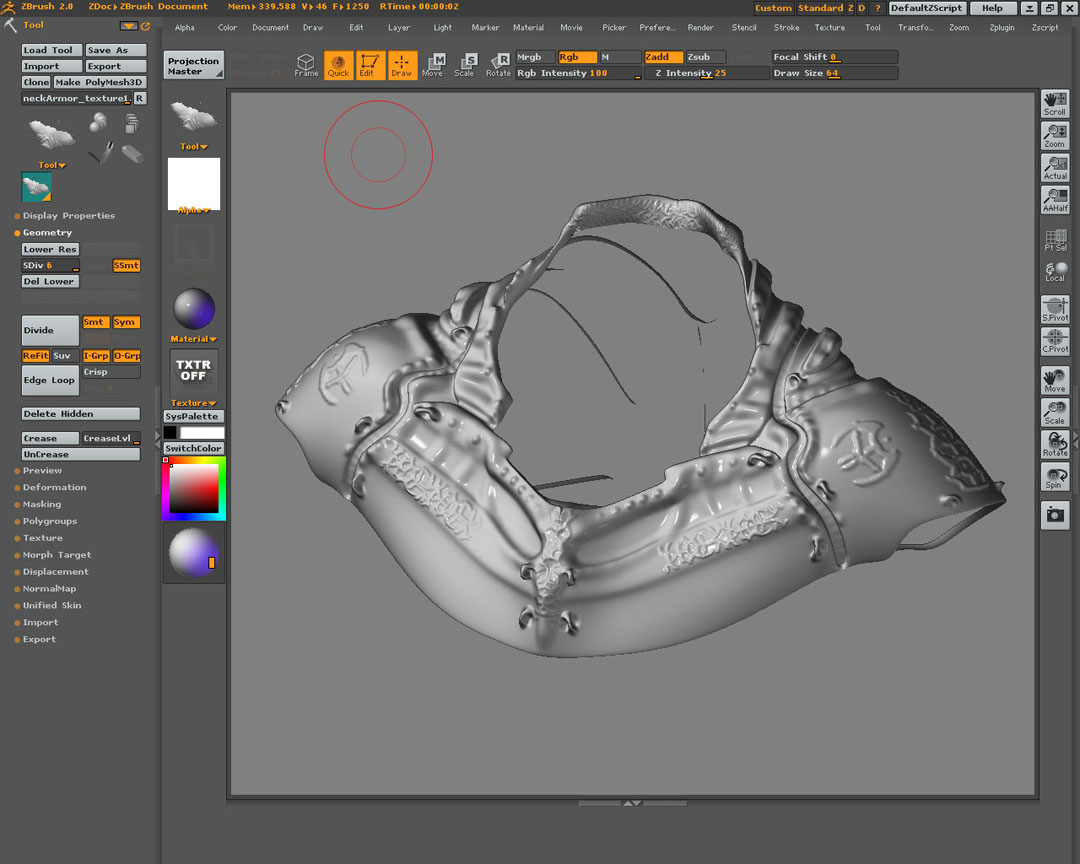Open the Material sphere picker
1080x864 pixels.
[x=194, y=309]
